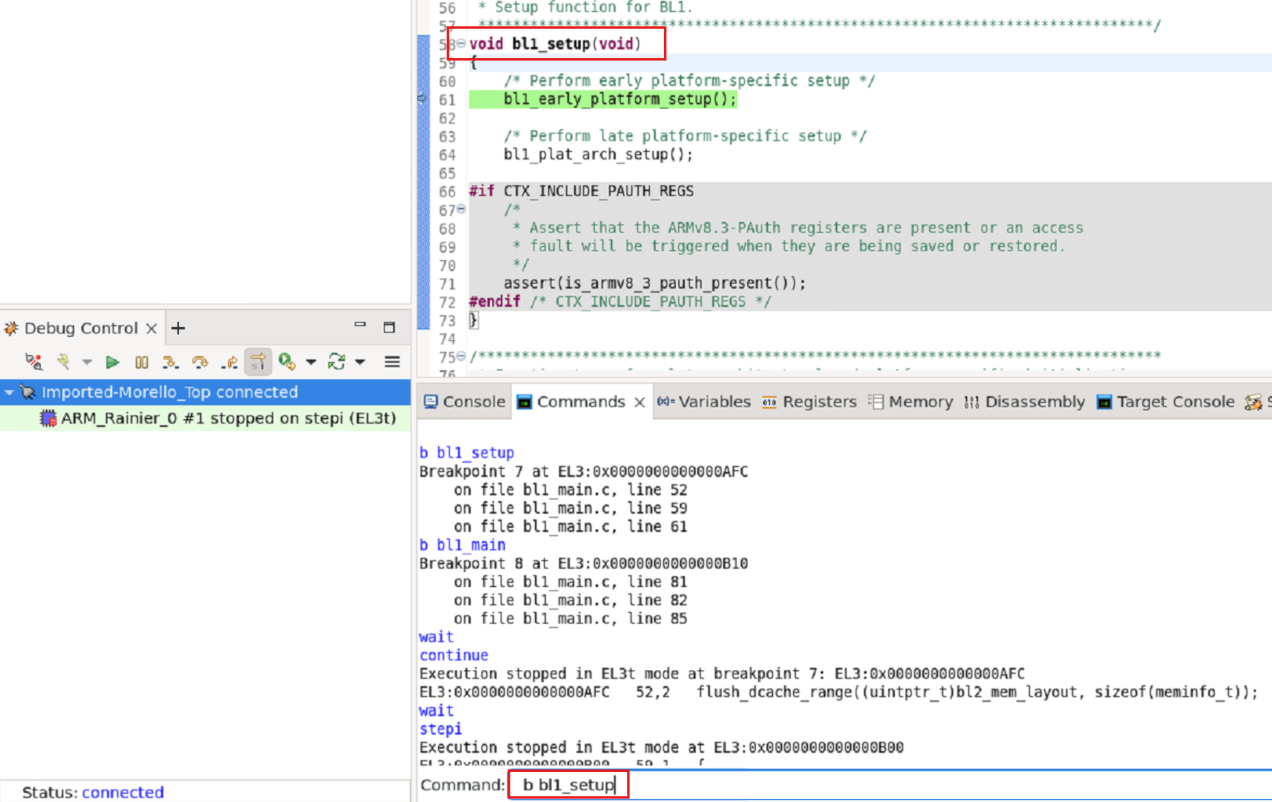
Task: Toggle instruction stepping mode button
Action: [x=258, y=362]
